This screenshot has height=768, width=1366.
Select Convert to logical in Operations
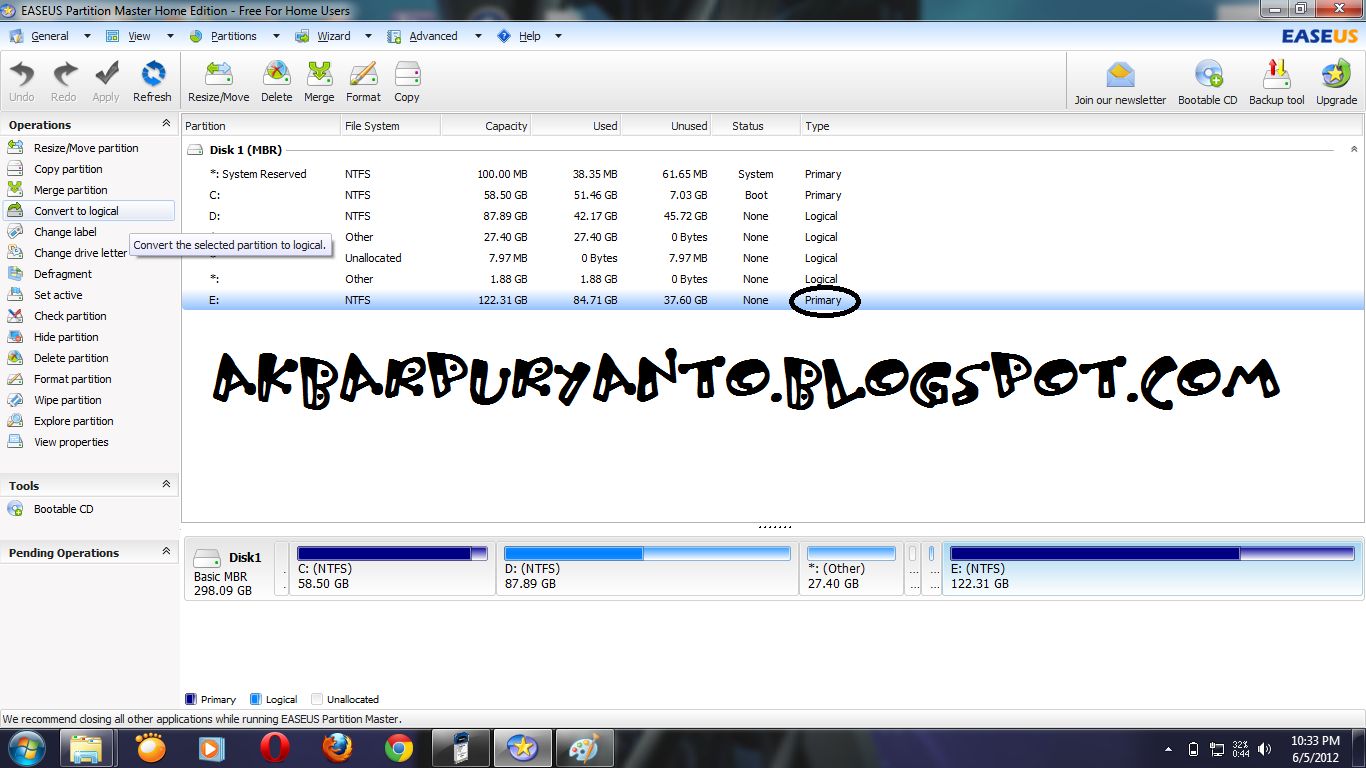point(75,210)
